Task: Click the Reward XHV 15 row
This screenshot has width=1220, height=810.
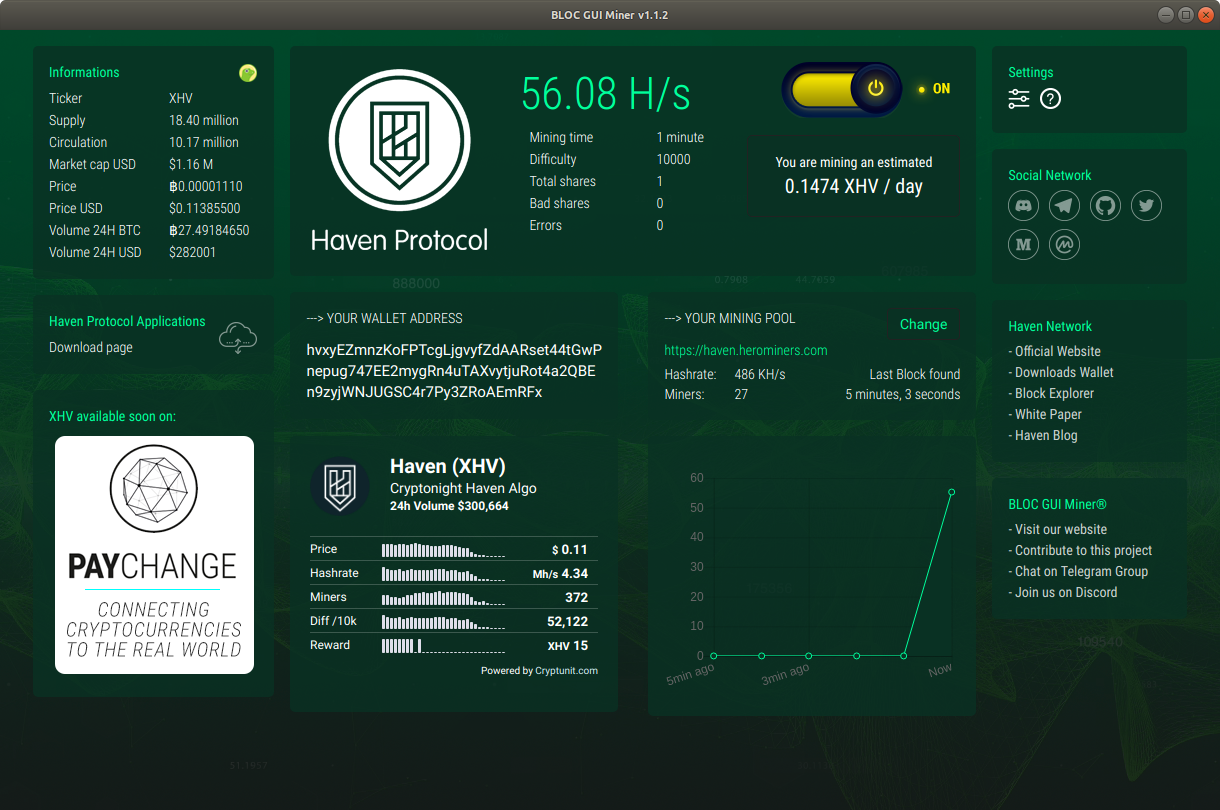Action: [454, 645]
